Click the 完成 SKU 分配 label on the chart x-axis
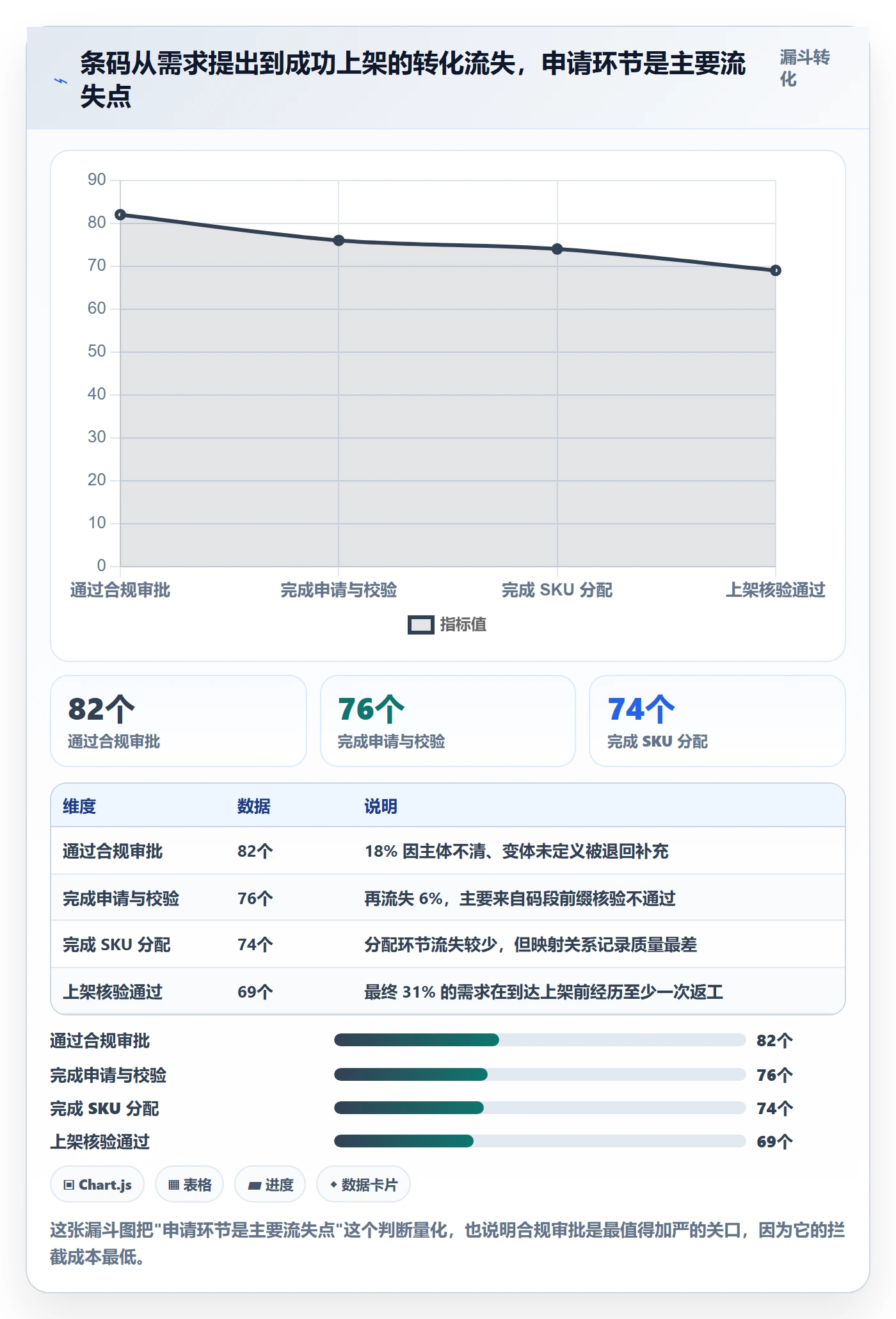 557,590
